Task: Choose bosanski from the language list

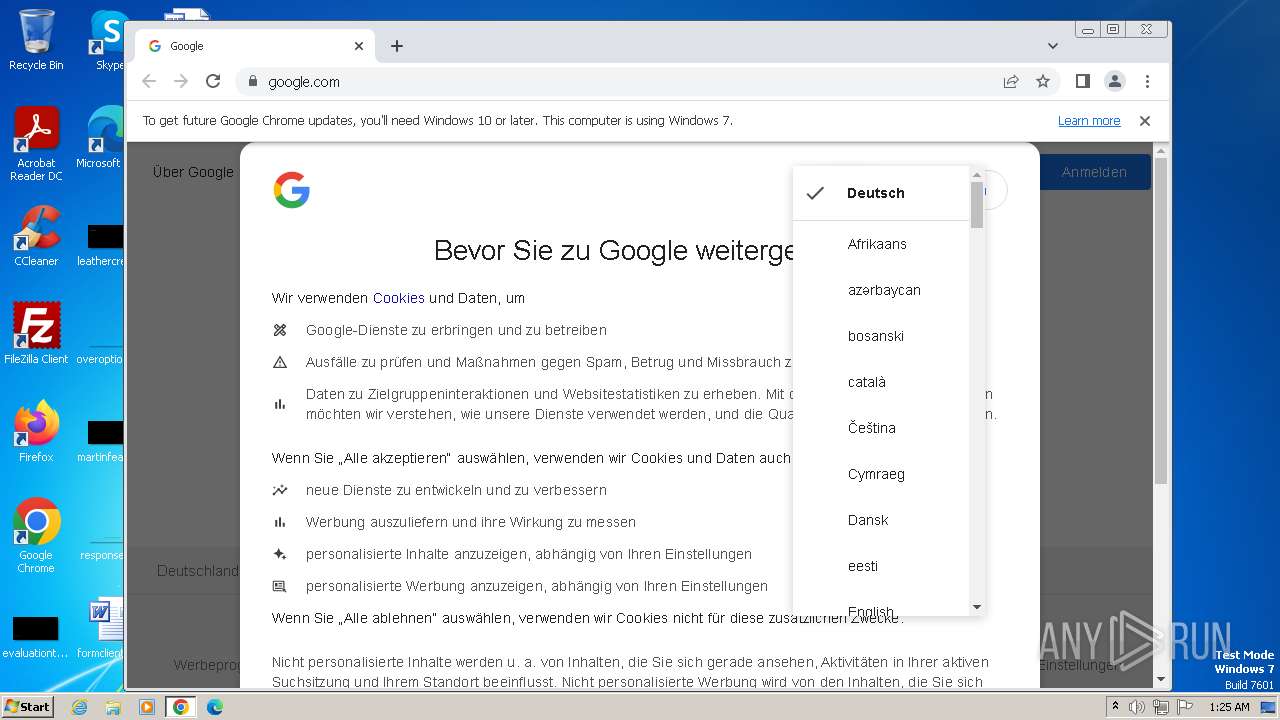Action: [x=881, y=336]
